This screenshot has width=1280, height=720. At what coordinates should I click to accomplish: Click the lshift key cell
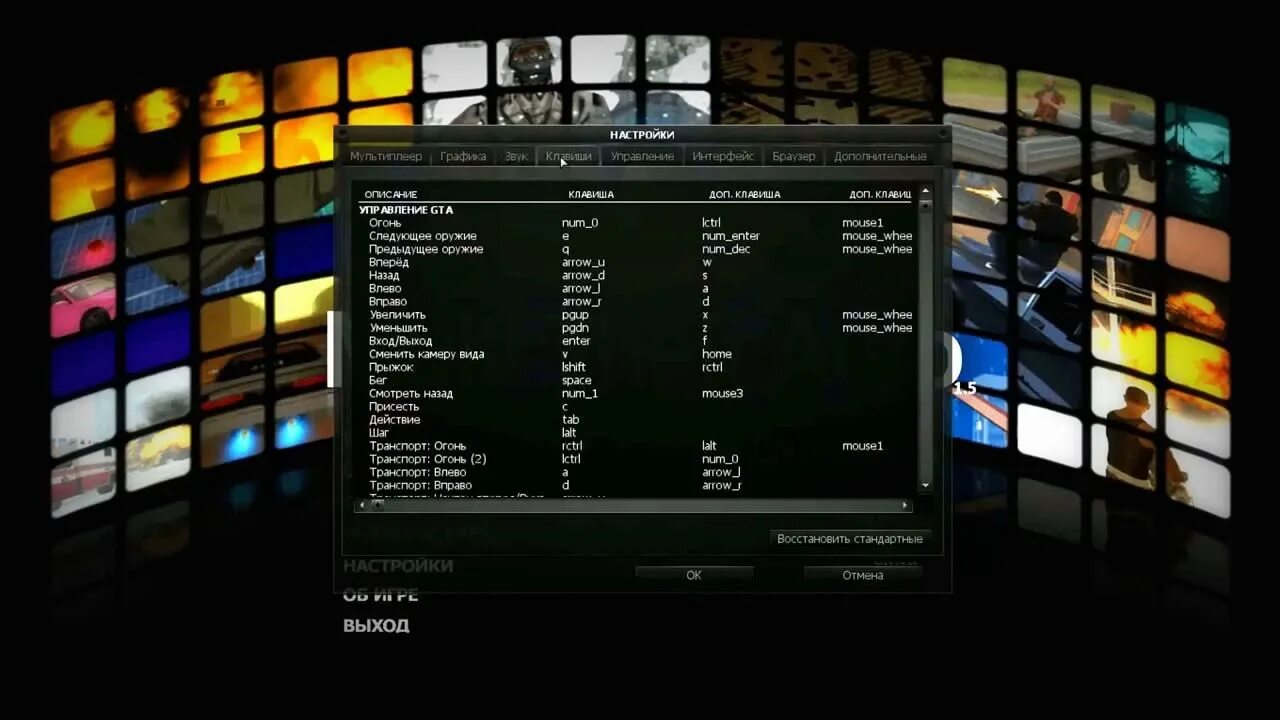tap(573, 367)
